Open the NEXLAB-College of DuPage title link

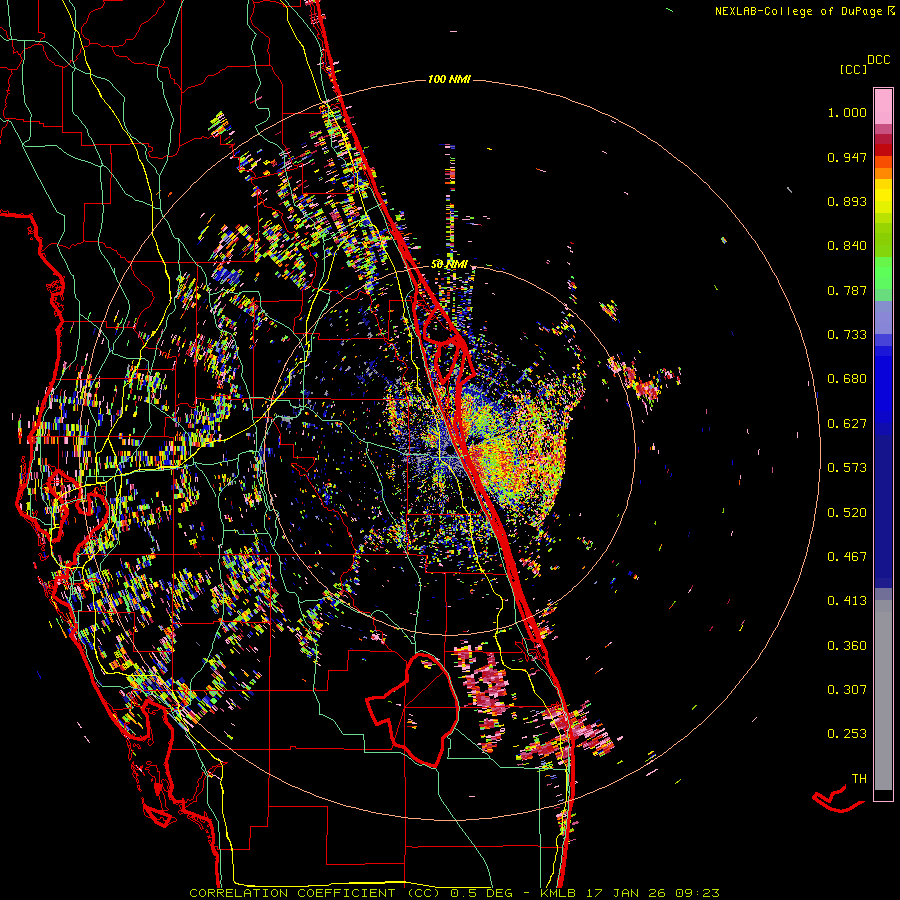coord(800,11)
